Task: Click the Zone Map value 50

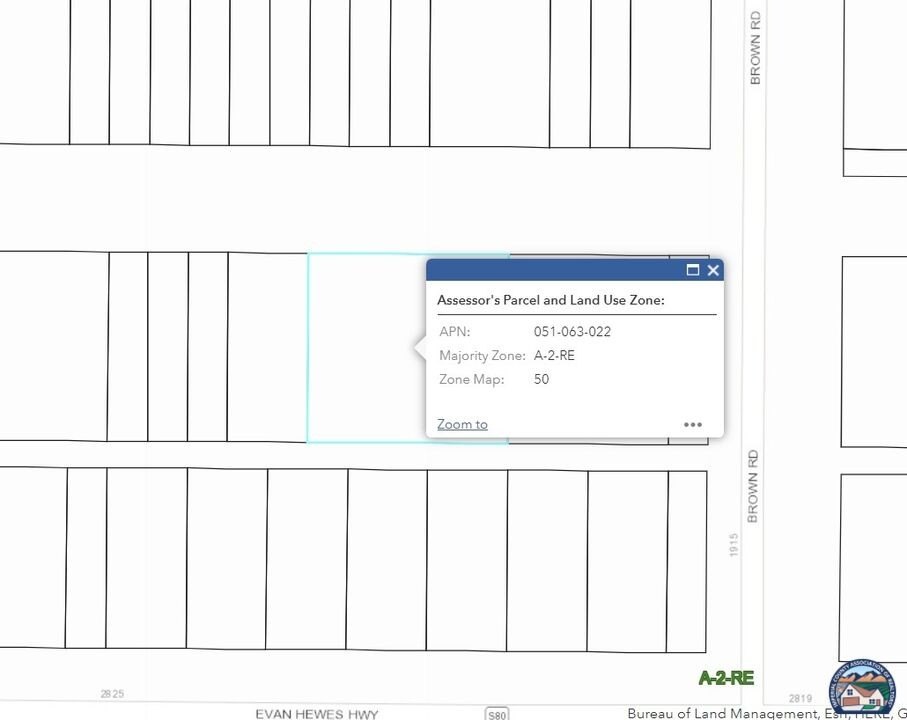Action: pyautogui.click(x=541, y=379)
